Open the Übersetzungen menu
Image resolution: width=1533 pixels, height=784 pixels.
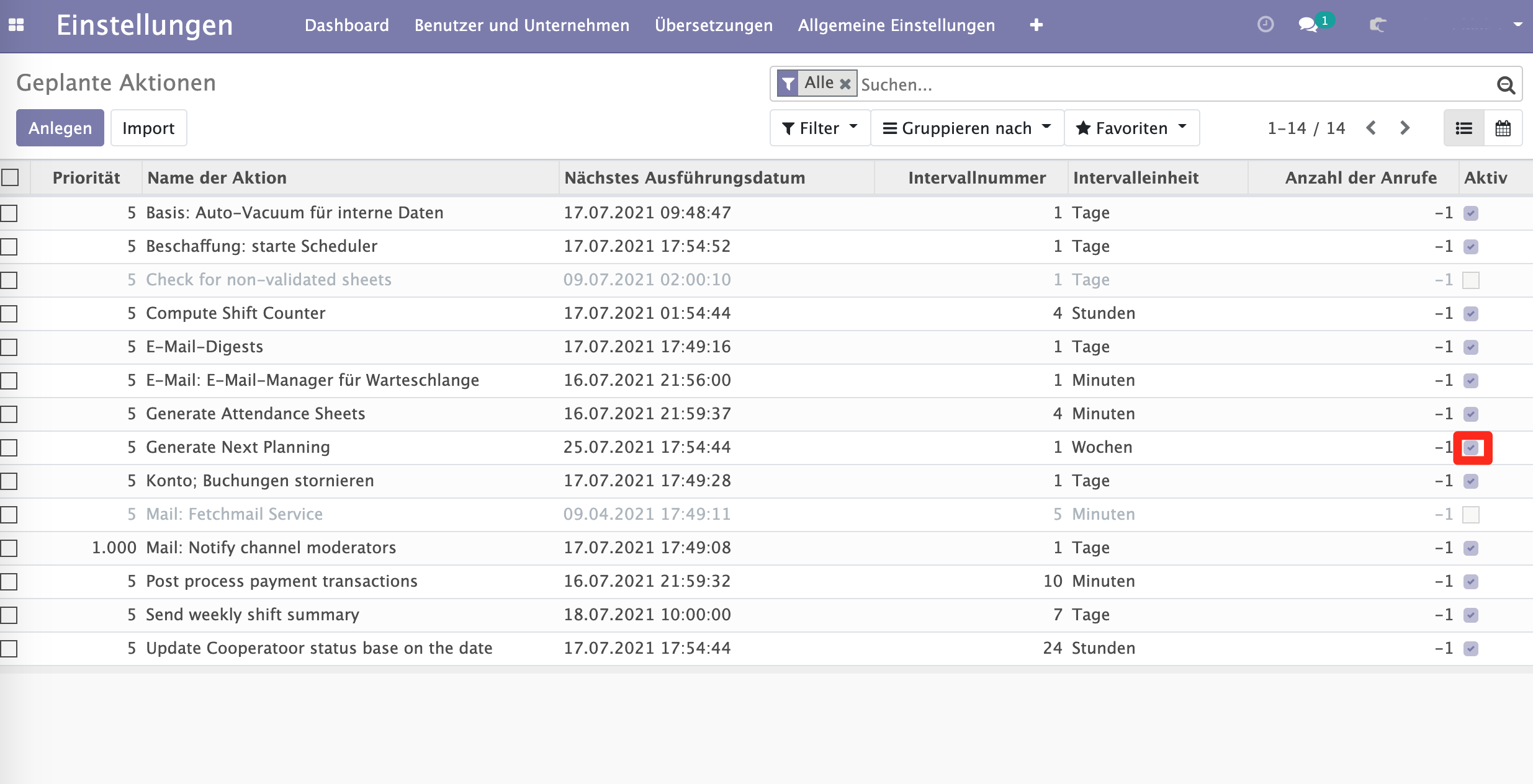click(714, 25)
